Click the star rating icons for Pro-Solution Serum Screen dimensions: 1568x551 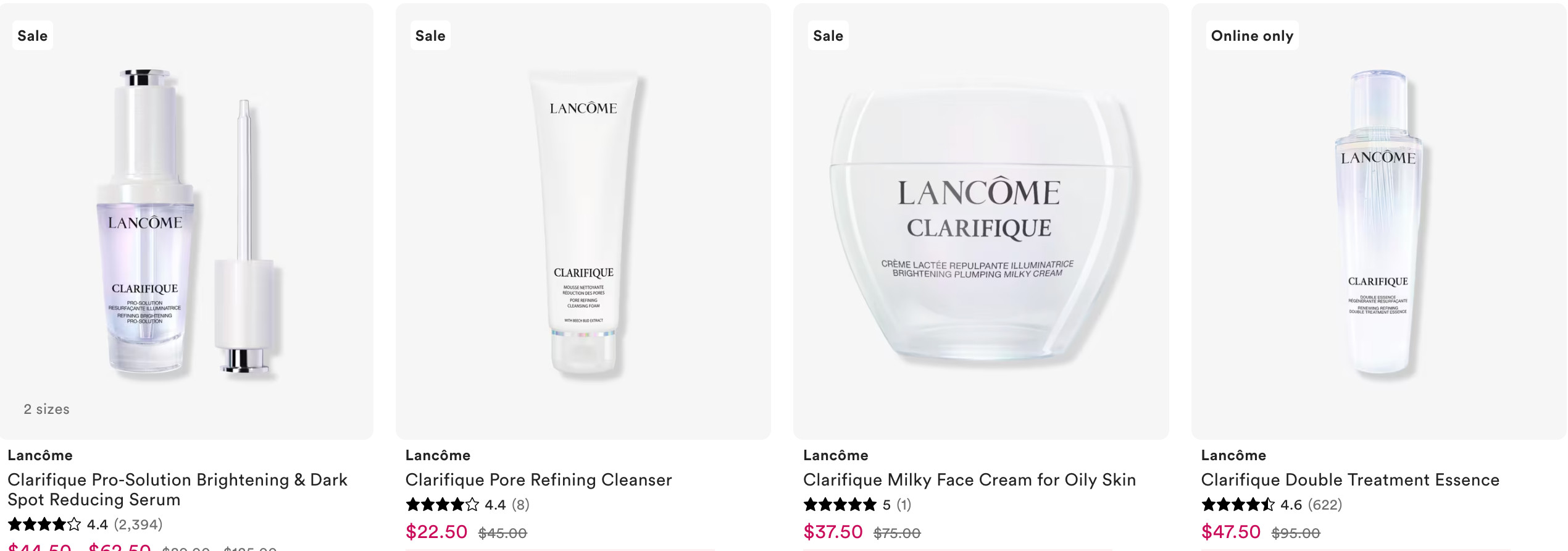click(x=44, y=524)
